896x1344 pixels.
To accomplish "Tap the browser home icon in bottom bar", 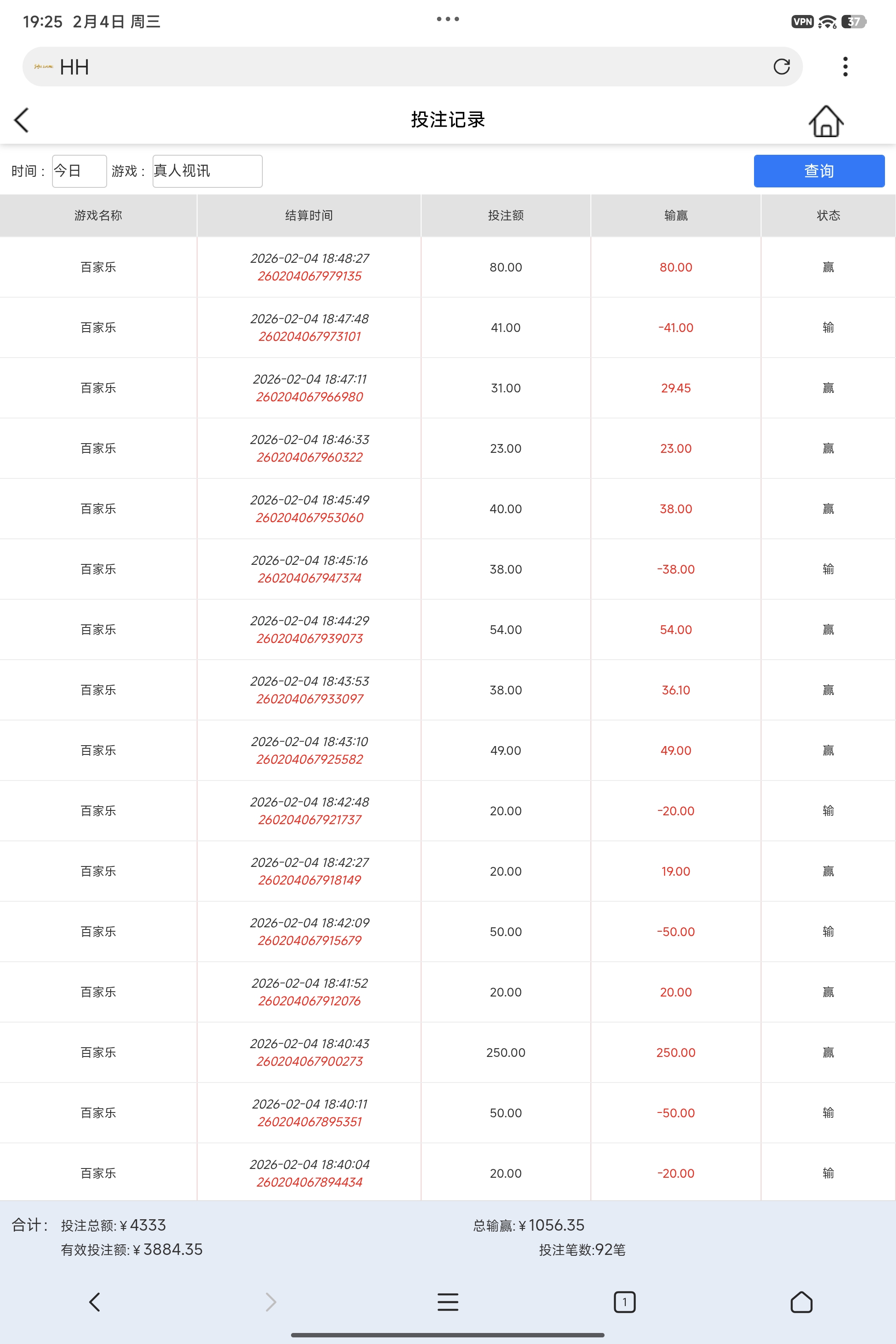I will click(801, 1302).
